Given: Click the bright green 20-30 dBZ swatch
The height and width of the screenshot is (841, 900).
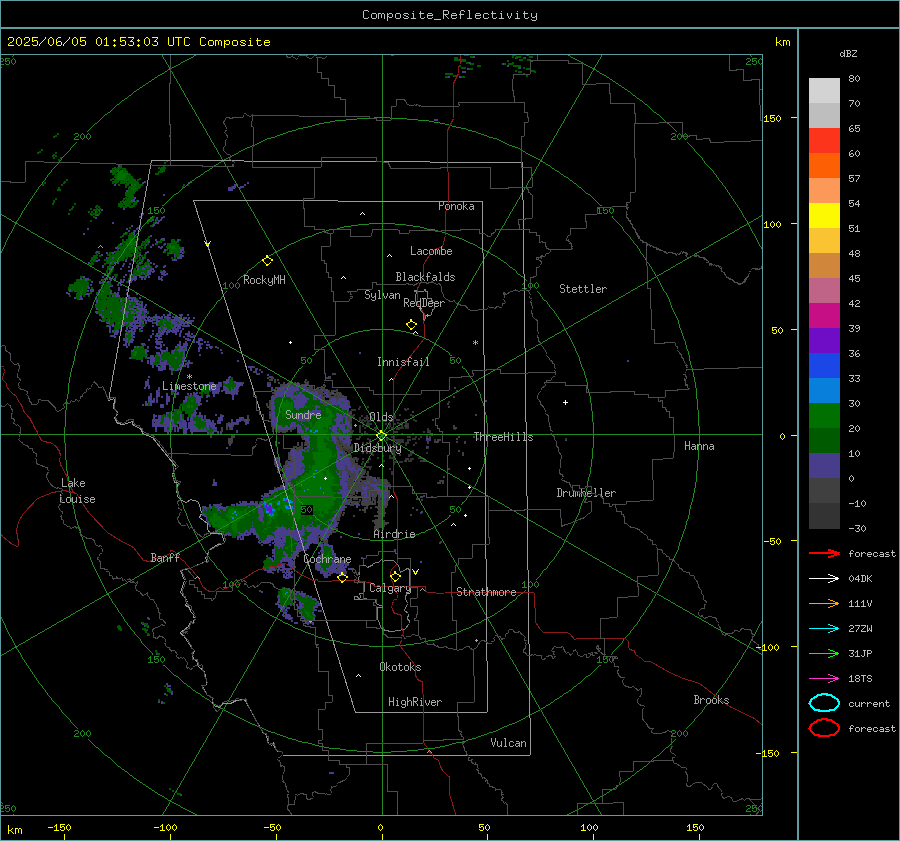Looking at the screenshot, I should point(824,416).
